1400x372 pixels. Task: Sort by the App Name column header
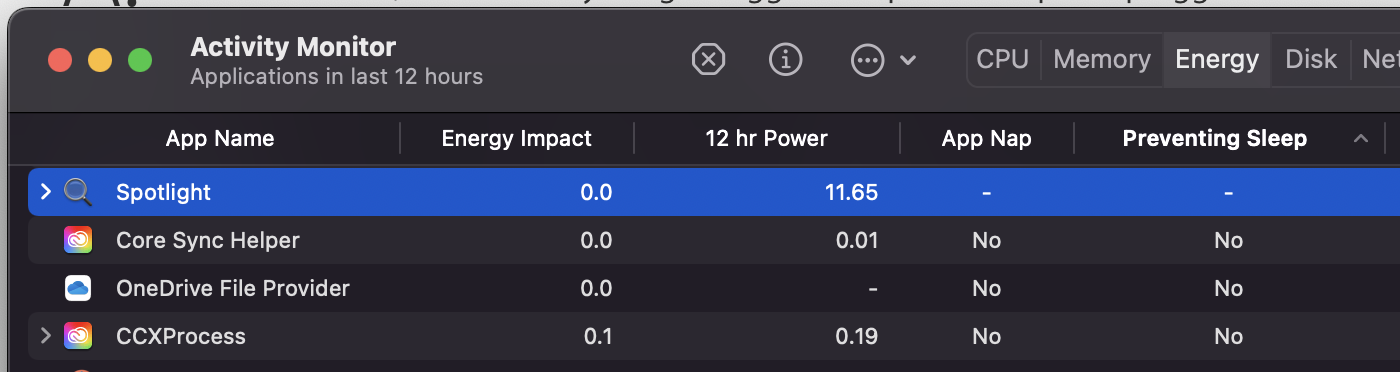[220, 139]
